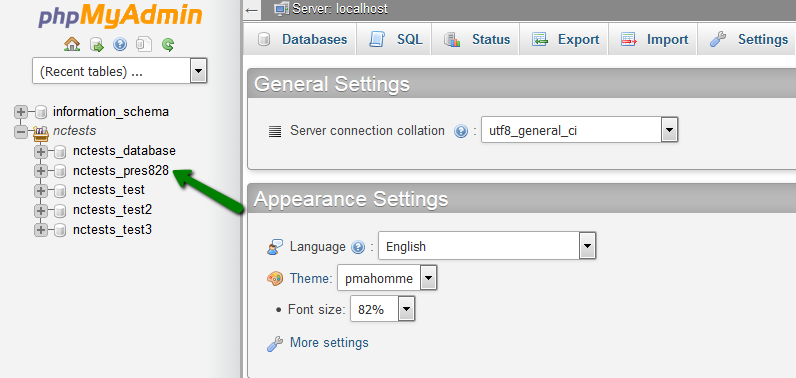Click database icon for information_schema

[x=41, y=112]
